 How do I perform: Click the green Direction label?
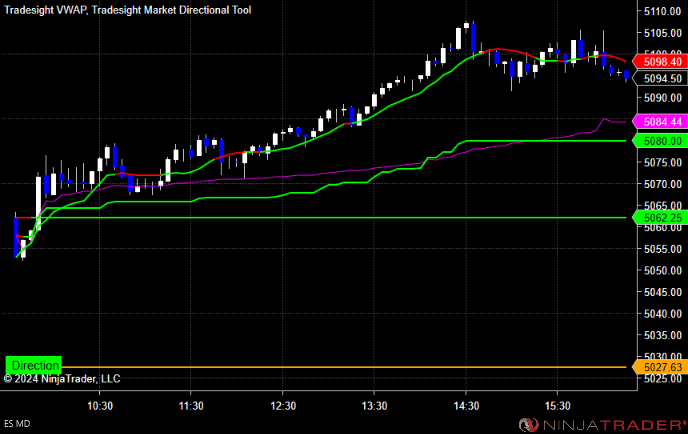coord(34,365)
